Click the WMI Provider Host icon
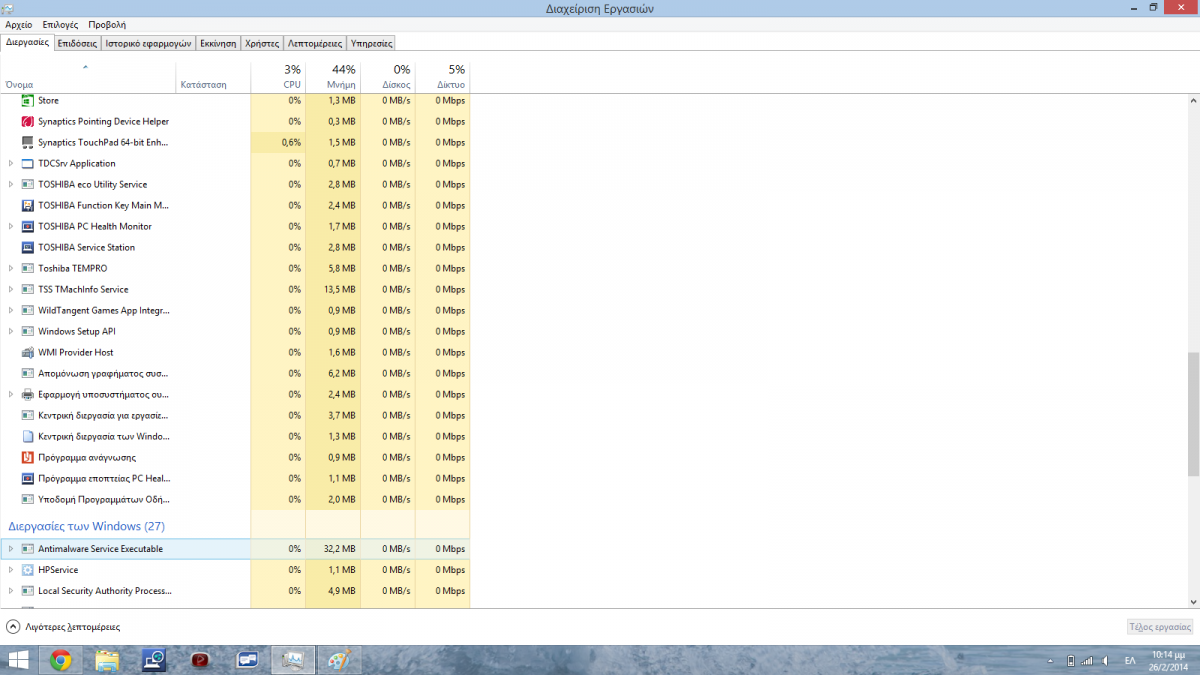This screenshot has height=675, width=1200. click(28, 352)
